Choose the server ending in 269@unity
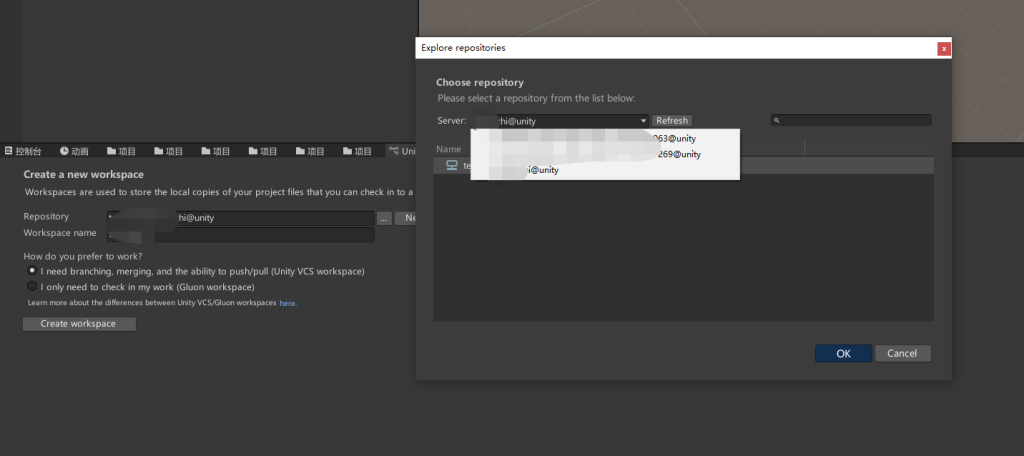 tap(678, 154)
